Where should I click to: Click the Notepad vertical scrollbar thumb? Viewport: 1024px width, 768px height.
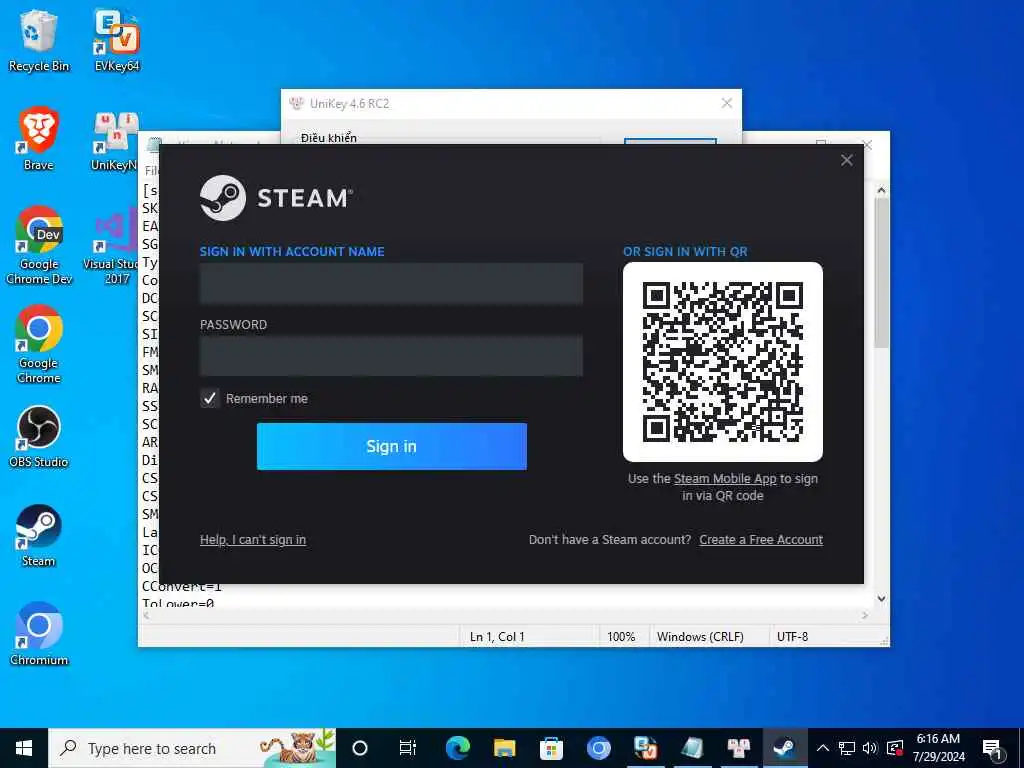pos(881,273)
